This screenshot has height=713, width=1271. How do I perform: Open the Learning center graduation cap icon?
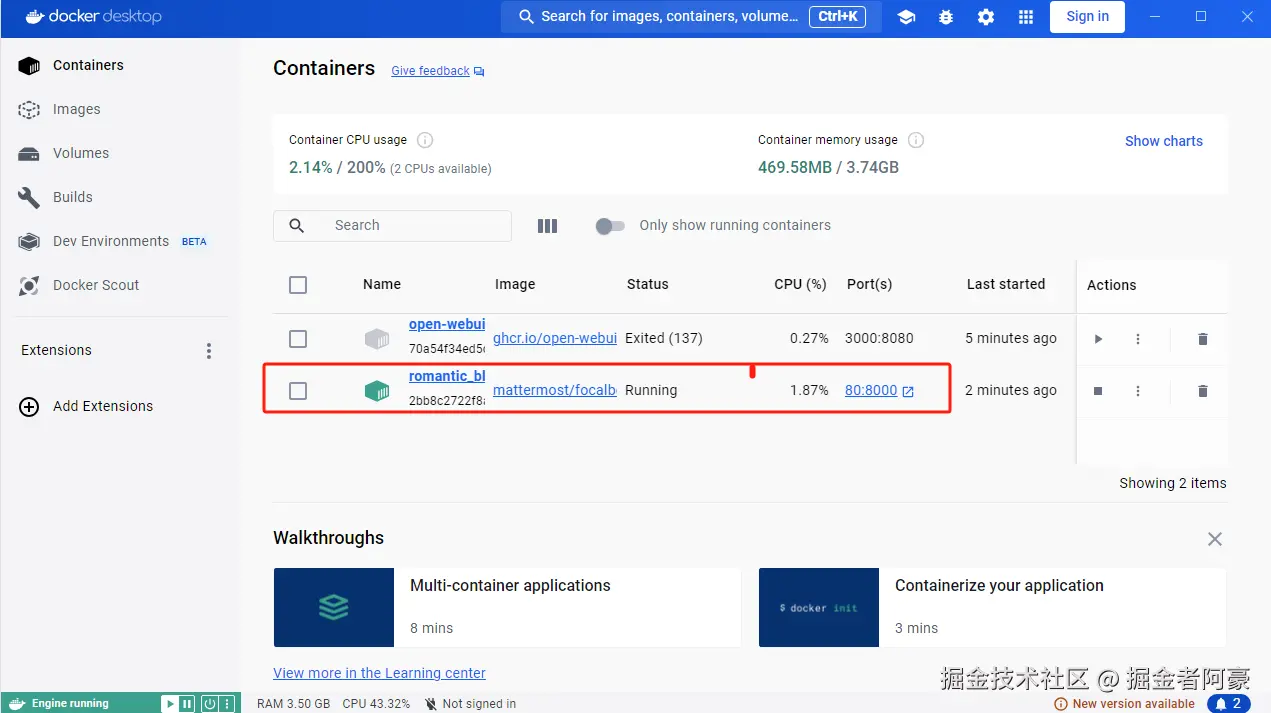point(906,17)
